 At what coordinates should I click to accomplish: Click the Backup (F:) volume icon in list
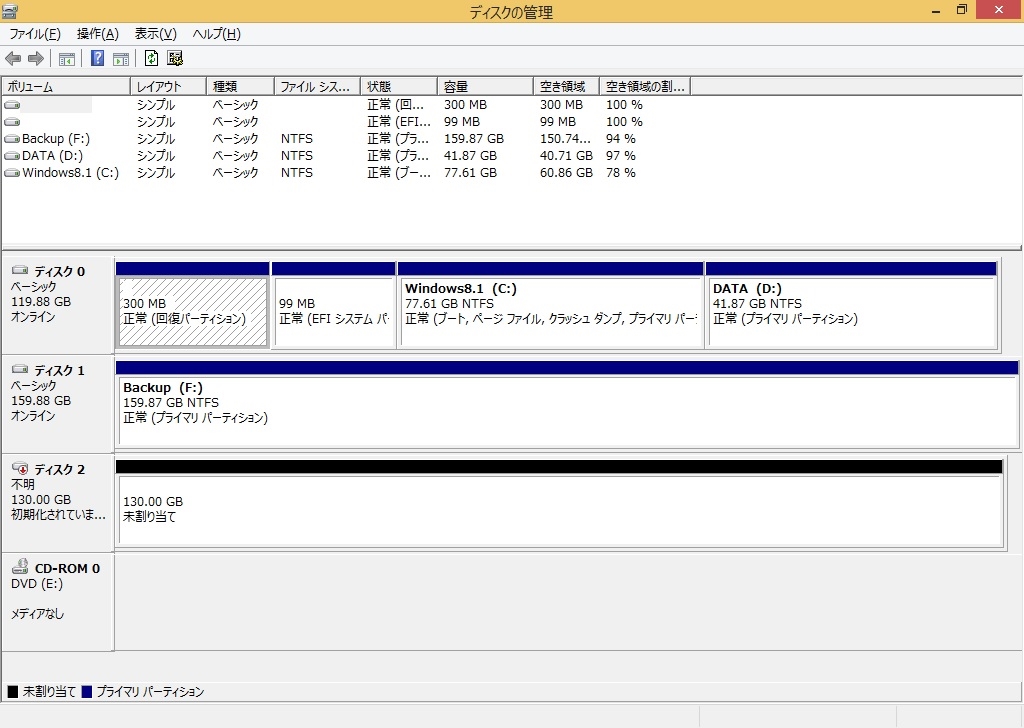click(12, 138)
